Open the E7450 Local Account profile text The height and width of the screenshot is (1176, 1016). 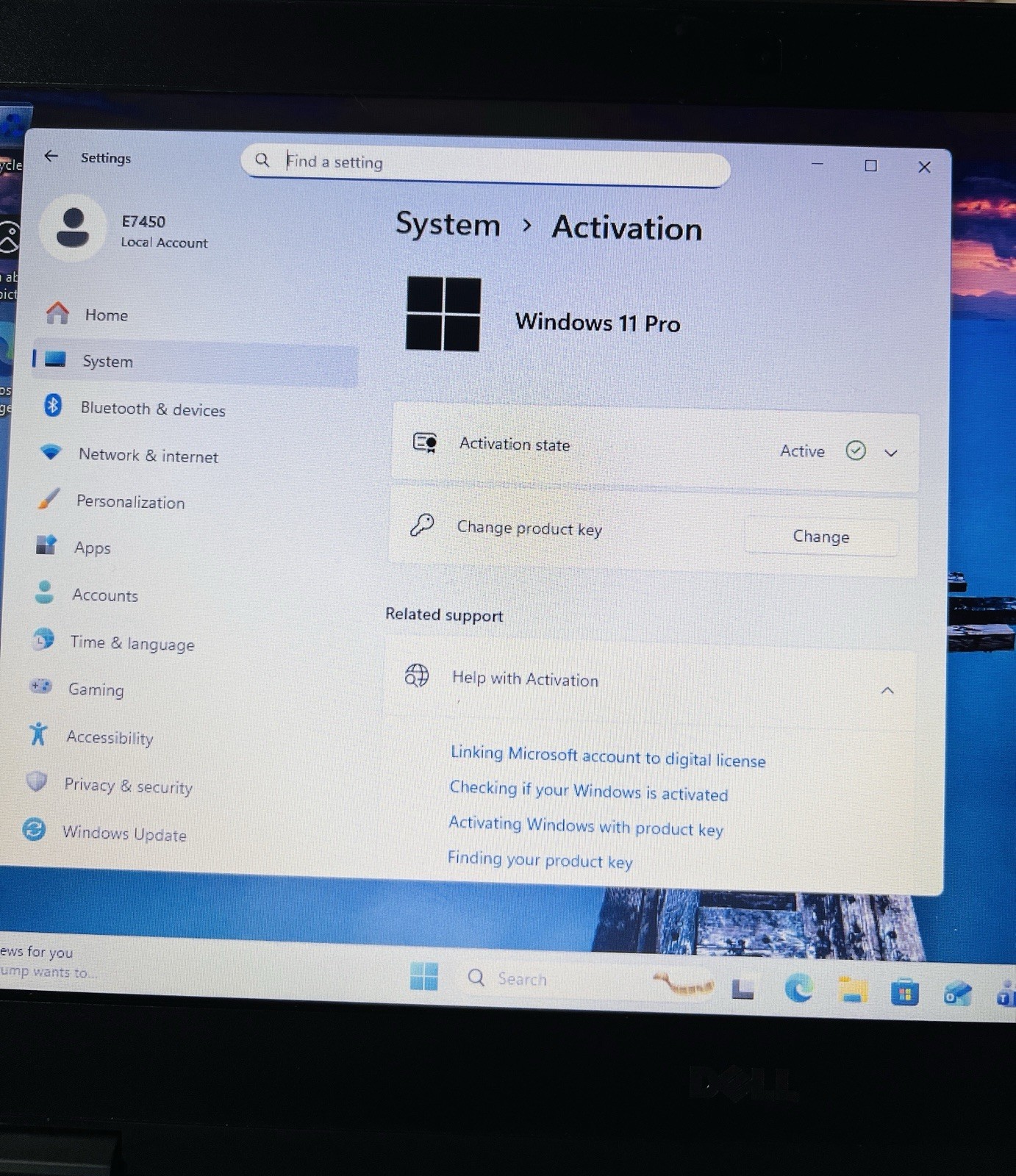point(164,232)
